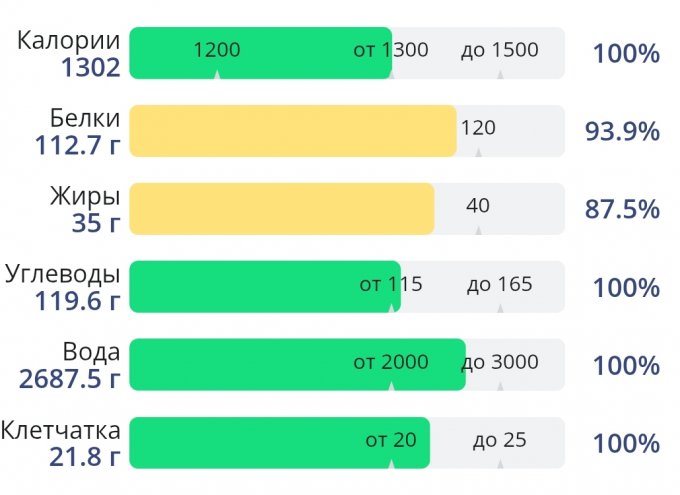Click the 'до 165' carbs marker
Image resolution: width=680 pixels, height=495 pixels.
point(499,284)
